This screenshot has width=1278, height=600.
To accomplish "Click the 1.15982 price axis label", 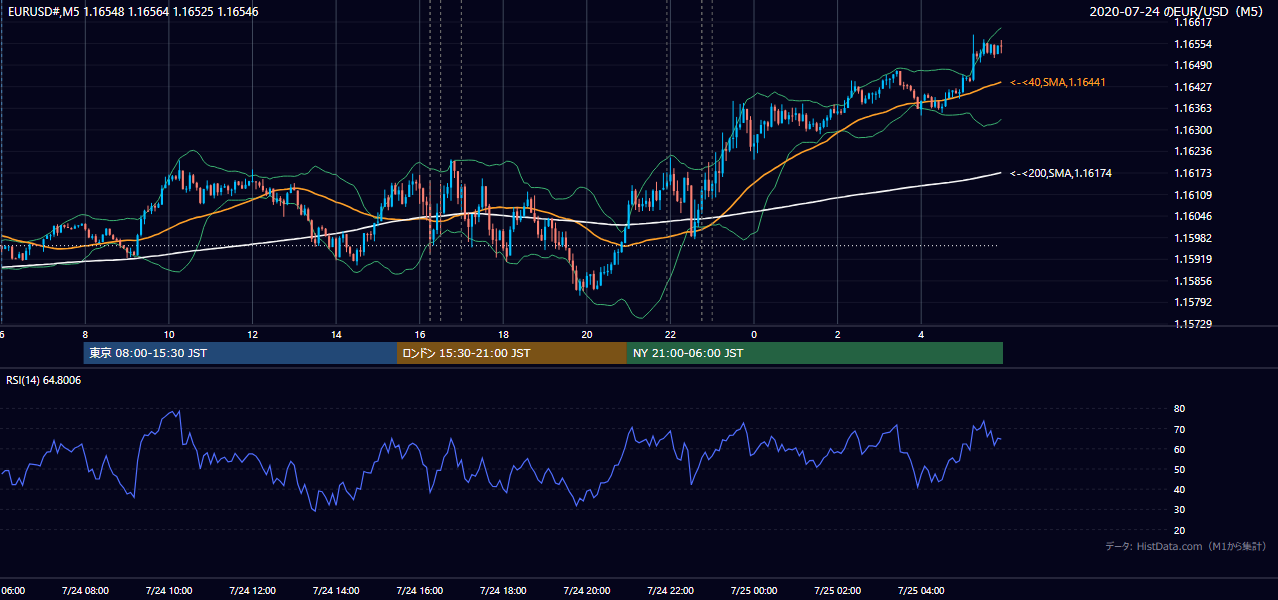I will [x=1193, y=238].
